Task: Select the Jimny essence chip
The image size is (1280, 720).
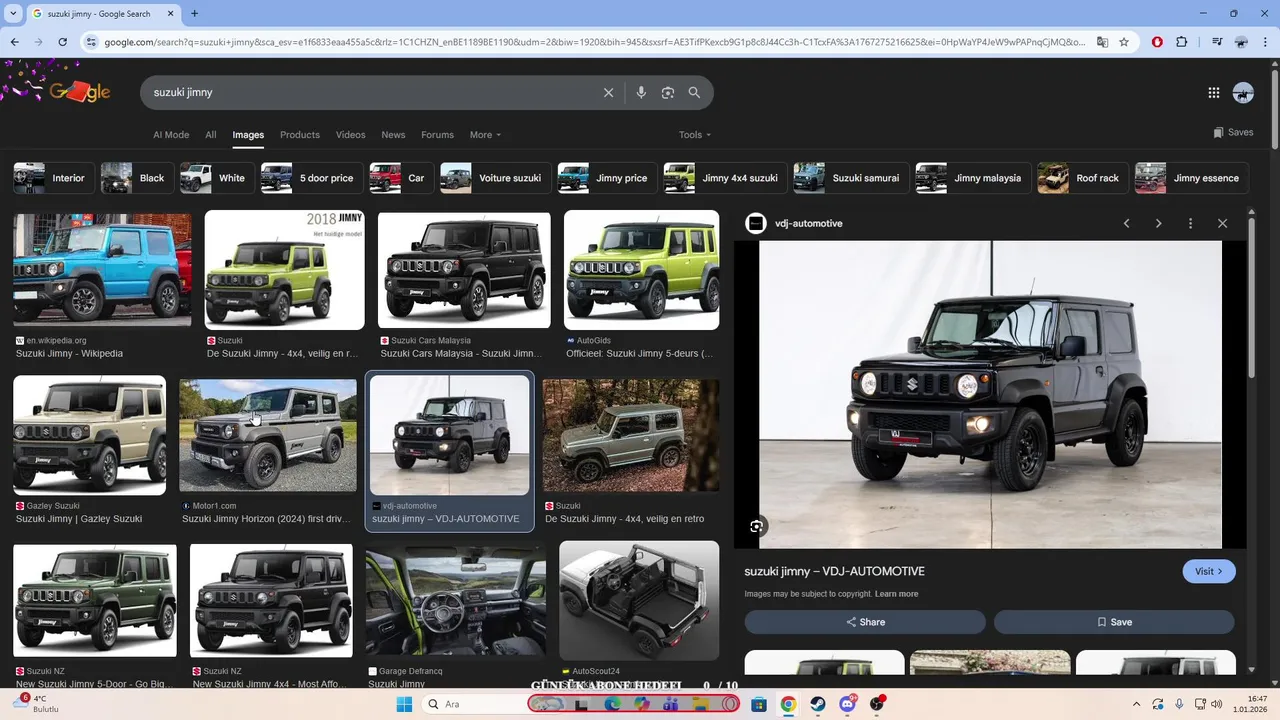Action: pos(1191,178)
